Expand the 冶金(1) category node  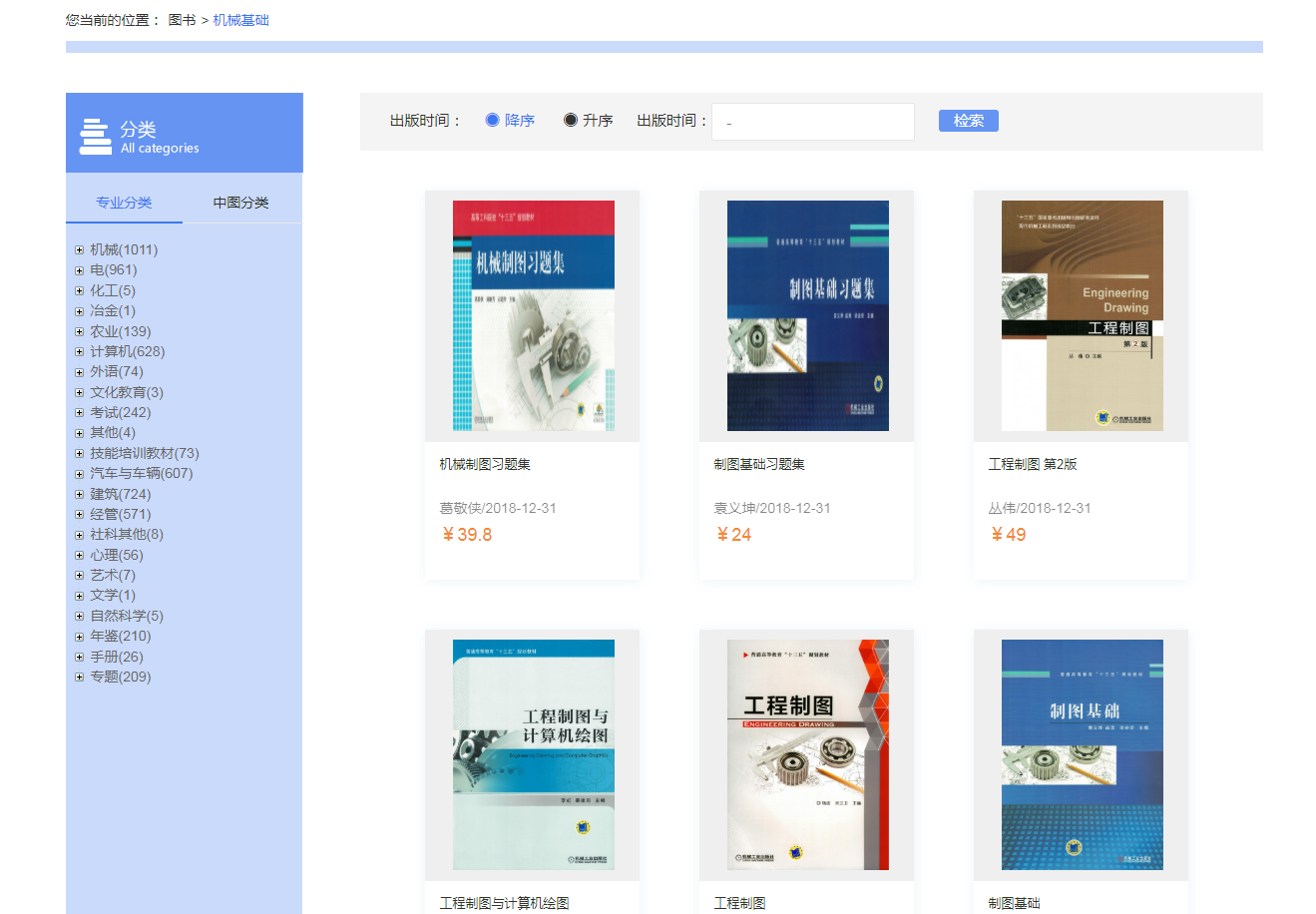79,311
